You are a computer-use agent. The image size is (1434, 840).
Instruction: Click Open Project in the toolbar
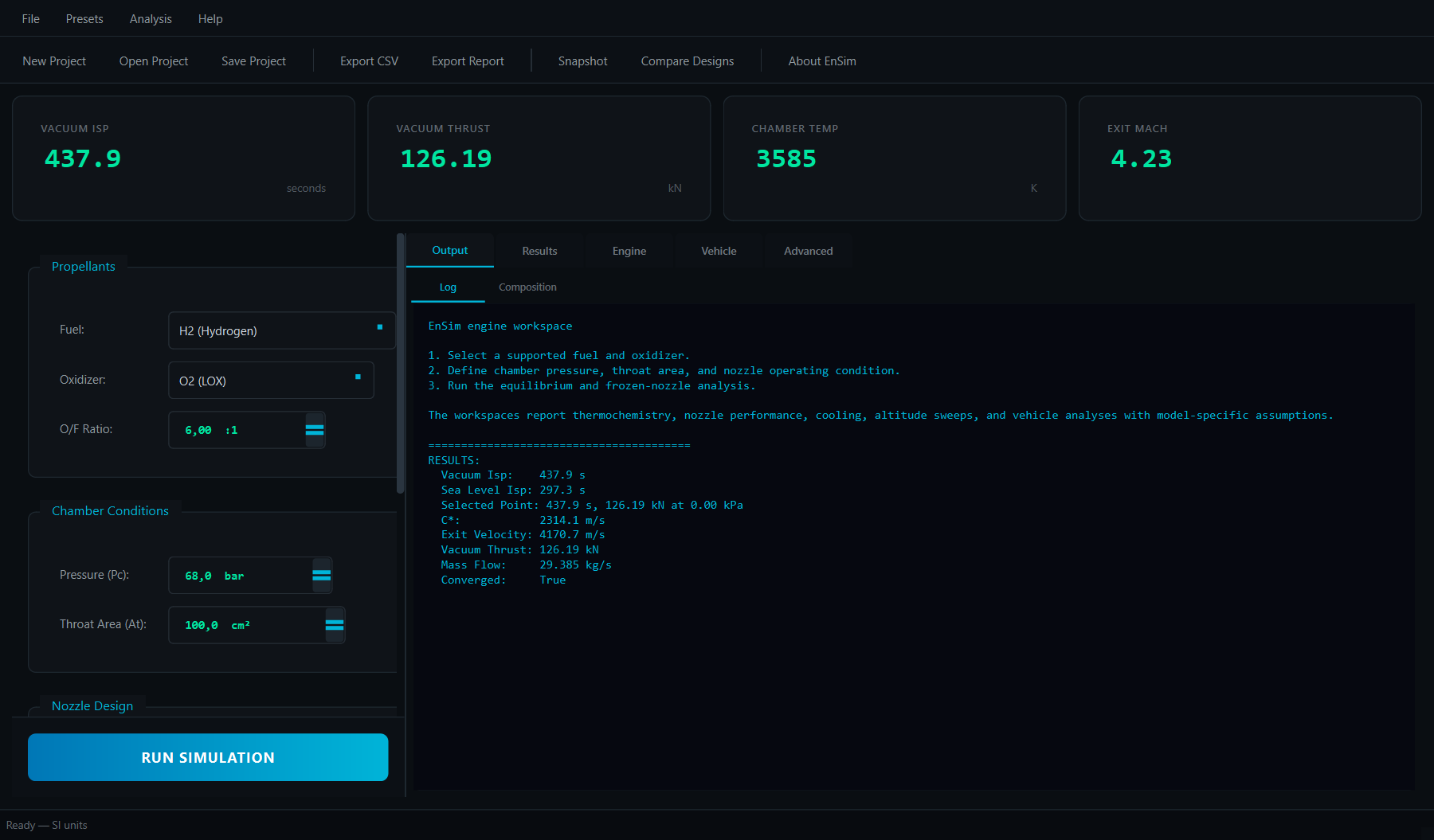(x=154, y=61)
